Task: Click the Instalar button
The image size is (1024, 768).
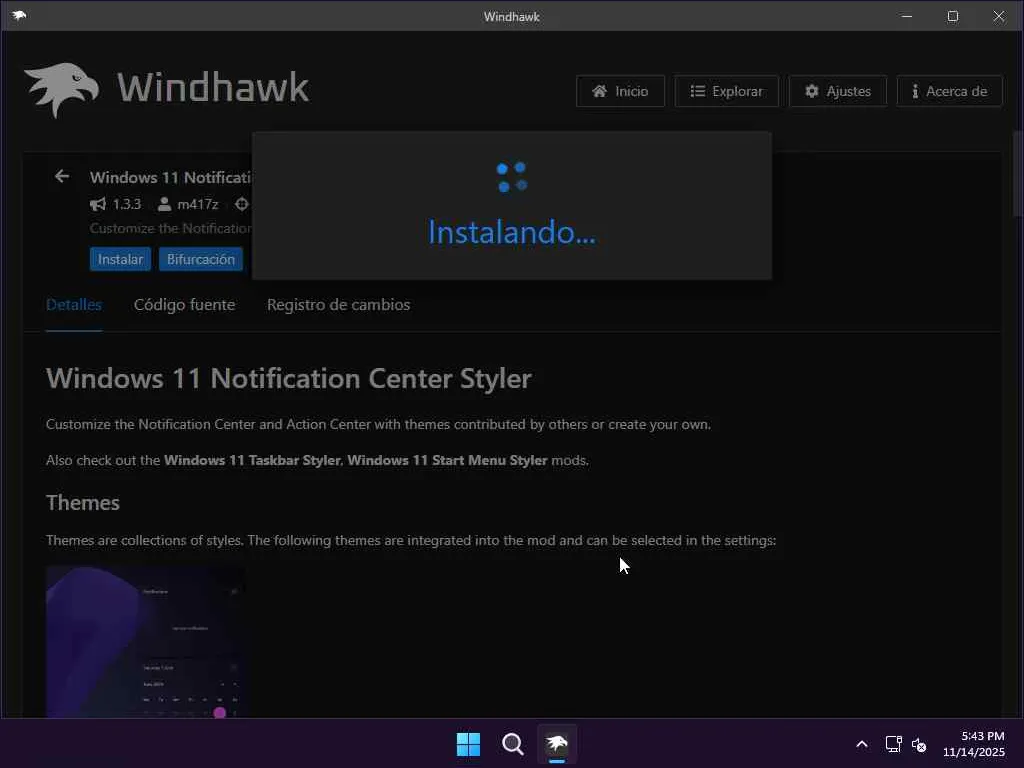Action: (120, 259)
